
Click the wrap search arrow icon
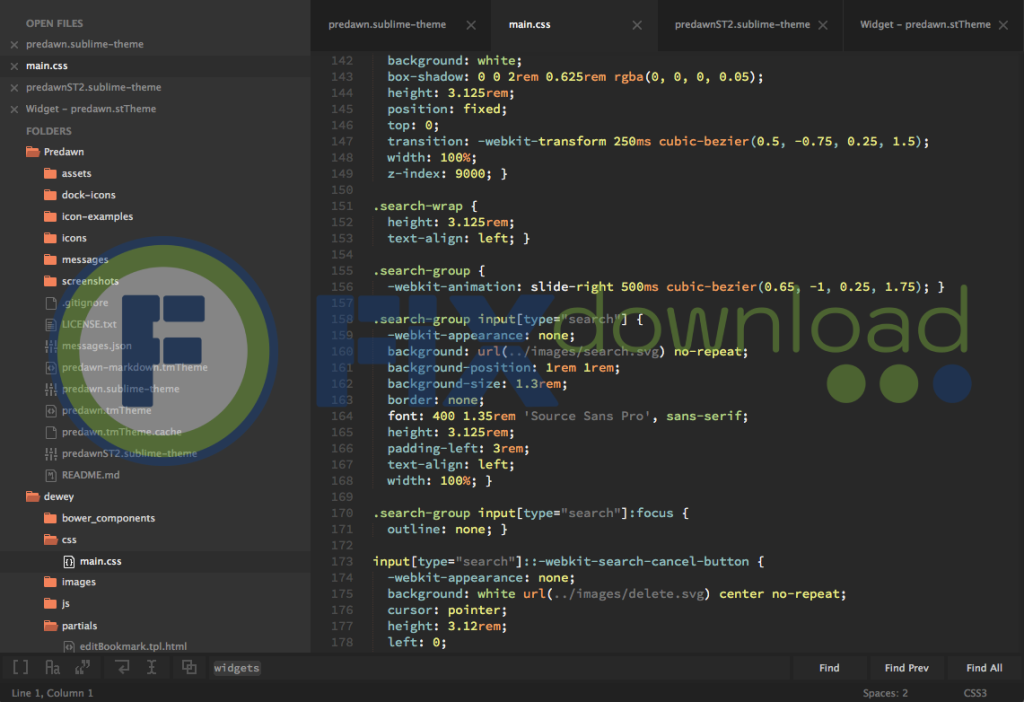(121, 668)
